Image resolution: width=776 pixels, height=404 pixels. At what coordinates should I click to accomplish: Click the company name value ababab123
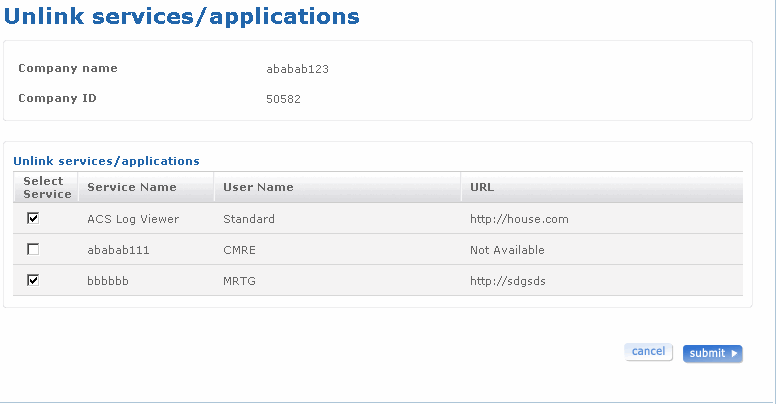tap(297, 69)
